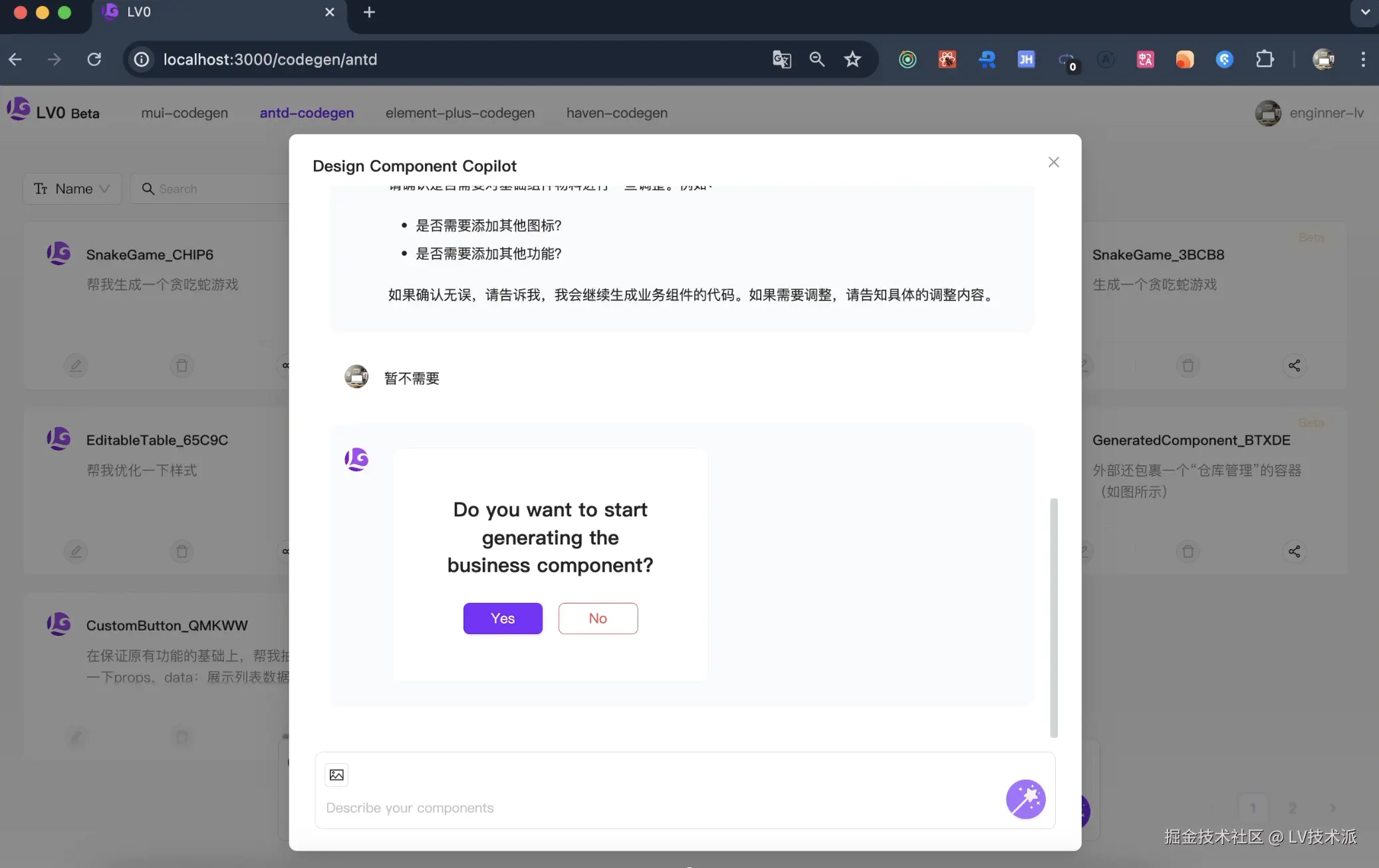Switch to element-plus-codegen tab
This screenshot has width=1379, height=868.
(459, 113)
